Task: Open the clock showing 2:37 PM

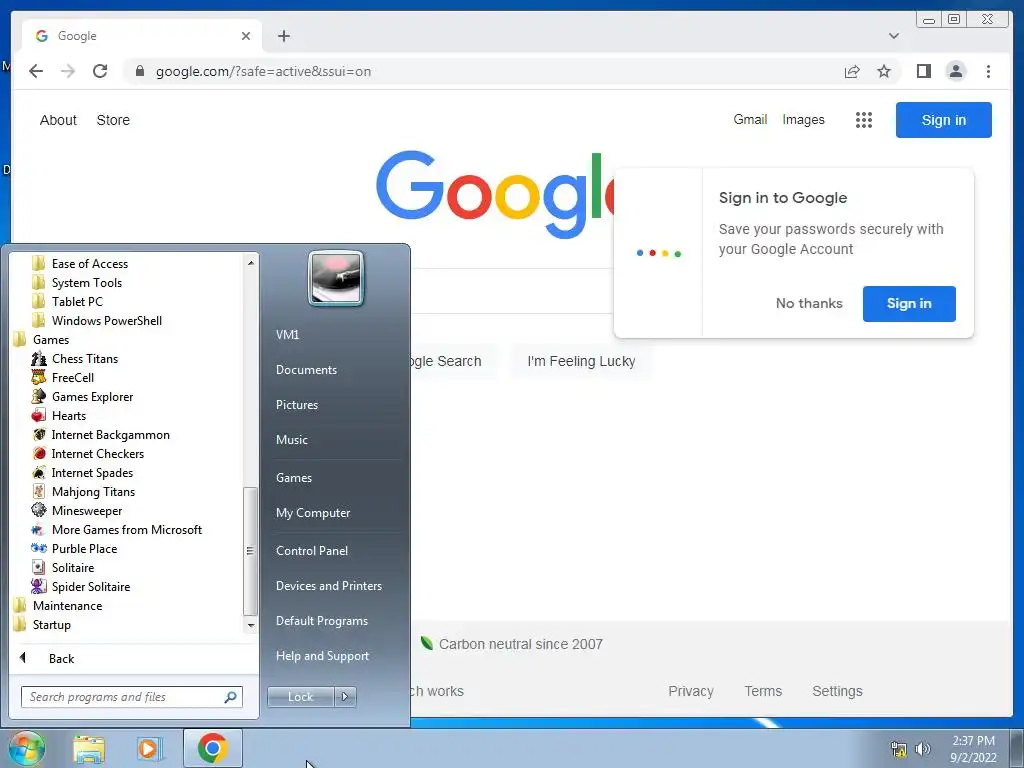Action: 973,749
